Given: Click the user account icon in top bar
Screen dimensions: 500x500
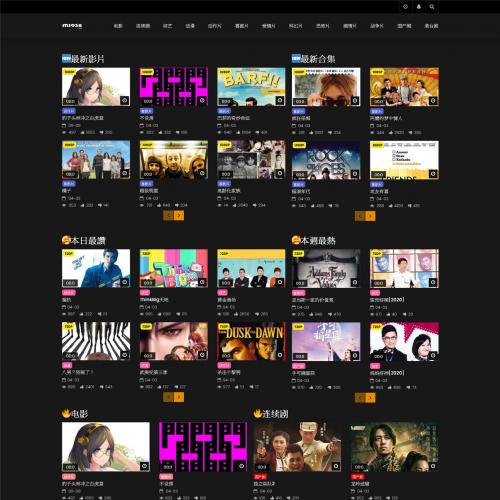Looking at the screenshot, I should [419, 7].
